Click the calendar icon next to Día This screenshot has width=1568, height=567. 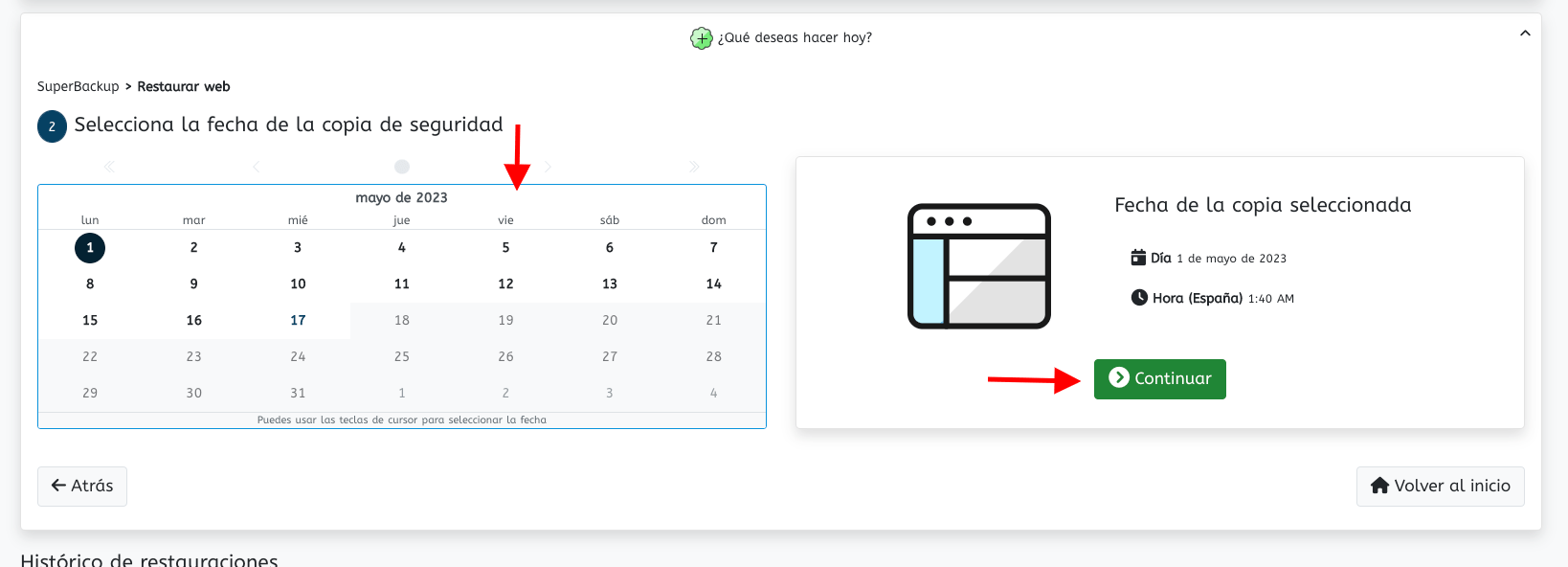pyautogui.click(x=1138, y=258)
